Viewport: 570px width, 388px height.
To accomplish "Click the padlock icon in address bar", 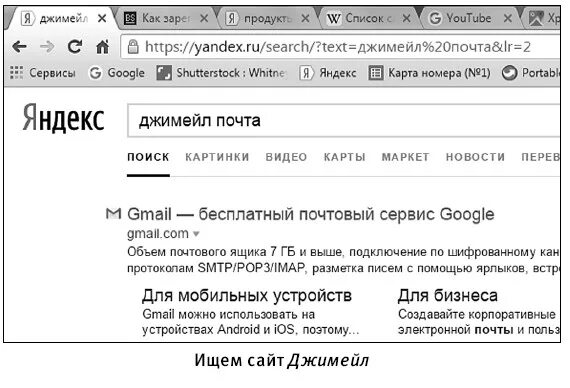I will pyautogui.click(x=133, y=47).
